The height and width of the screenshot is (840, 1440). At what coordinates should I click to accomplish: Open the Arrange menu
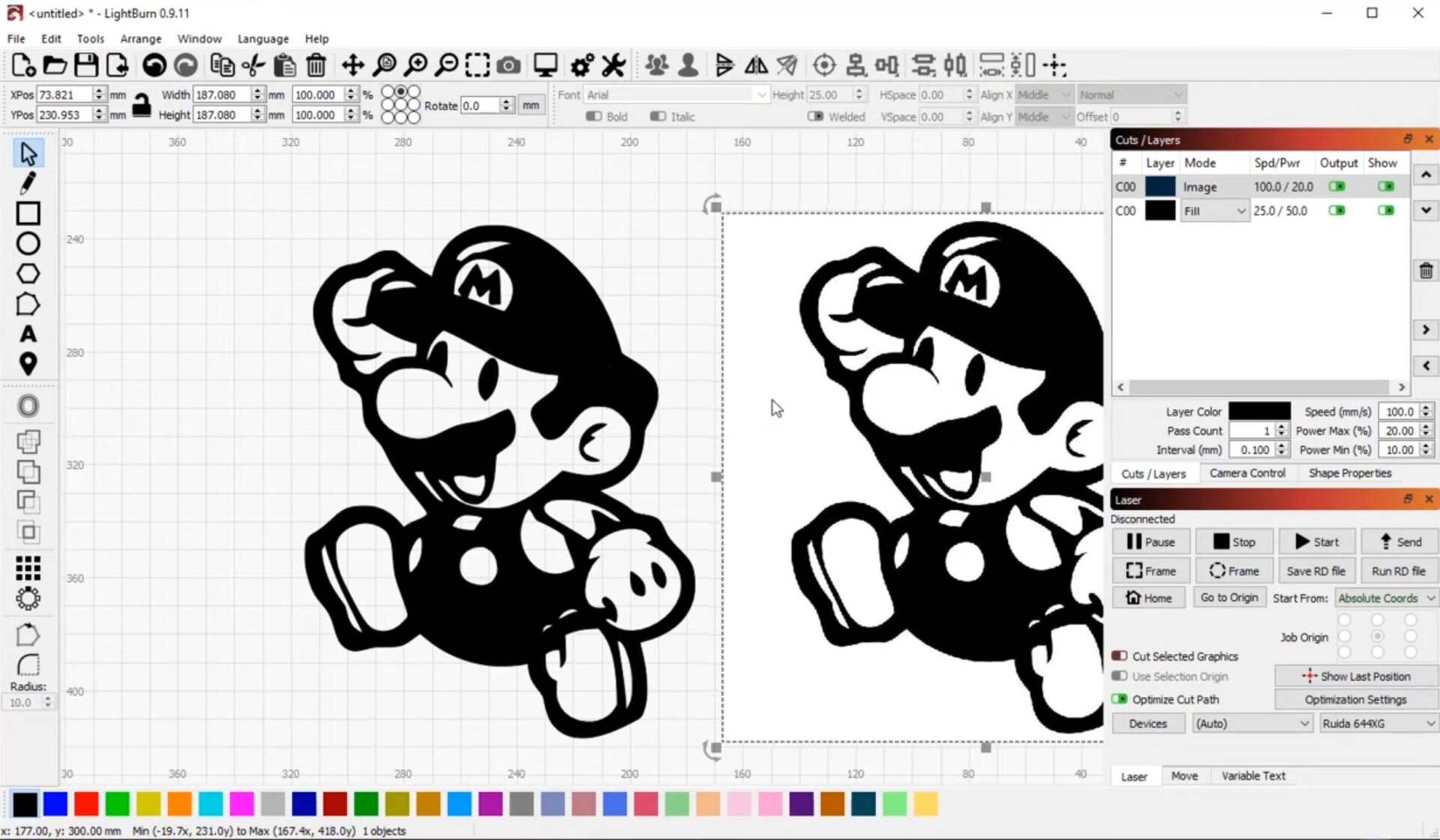[x=140, y=39]
